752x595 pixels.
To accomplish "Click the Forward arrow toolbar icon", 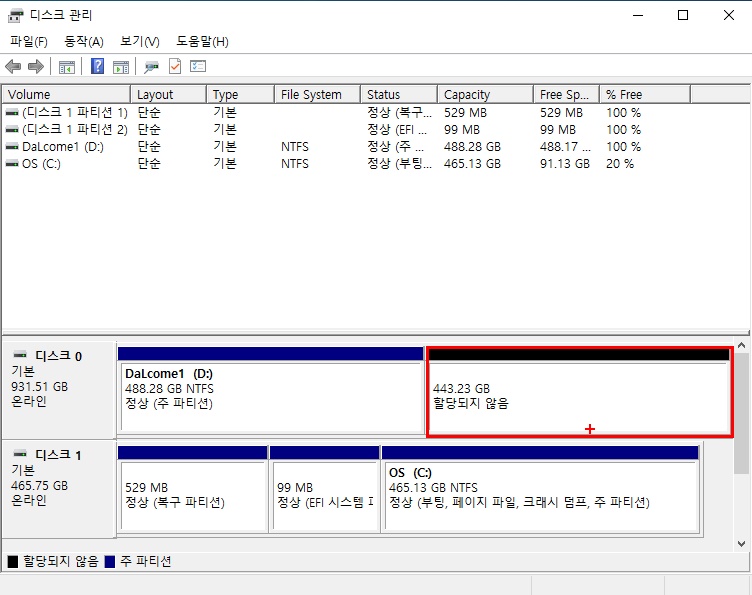I will pyautogui.click(x=36, y=66).
